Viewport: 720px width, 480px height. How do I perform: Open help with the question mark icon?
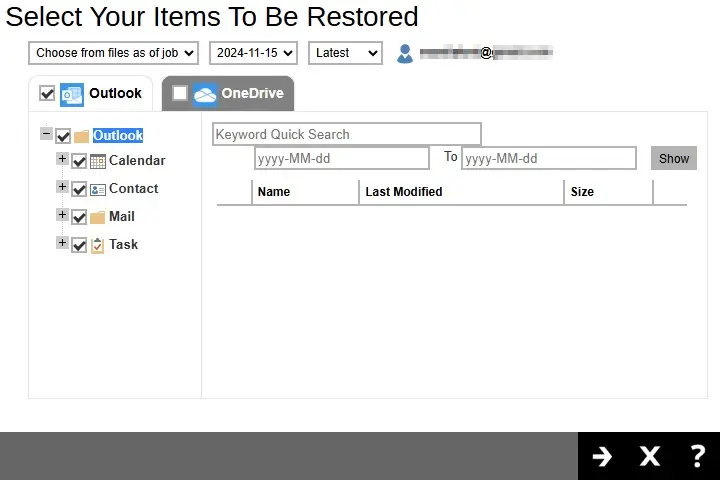698,457
